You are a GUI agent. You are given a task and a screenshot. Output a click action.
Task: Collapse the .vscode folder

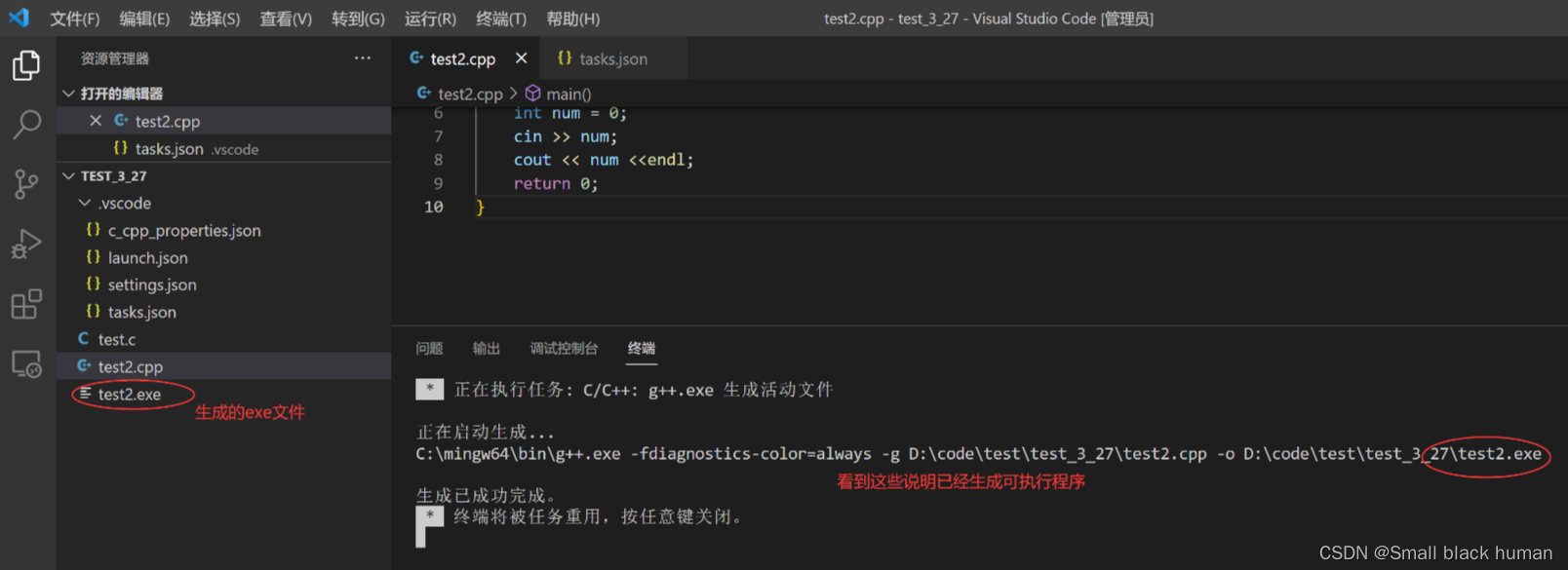point(86,204)
